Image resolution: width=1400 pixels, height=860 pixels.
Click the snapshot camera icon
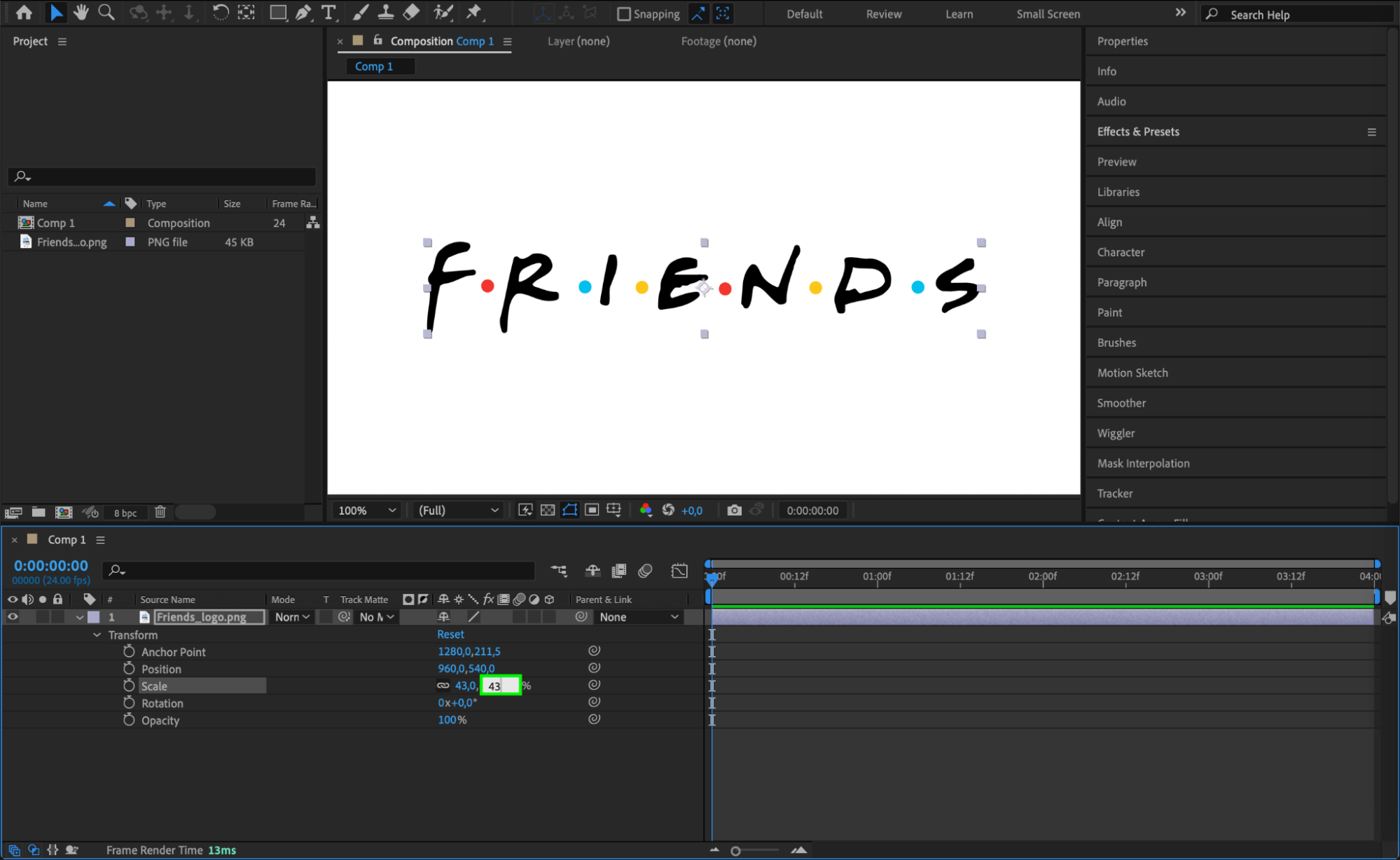point(734,511)
